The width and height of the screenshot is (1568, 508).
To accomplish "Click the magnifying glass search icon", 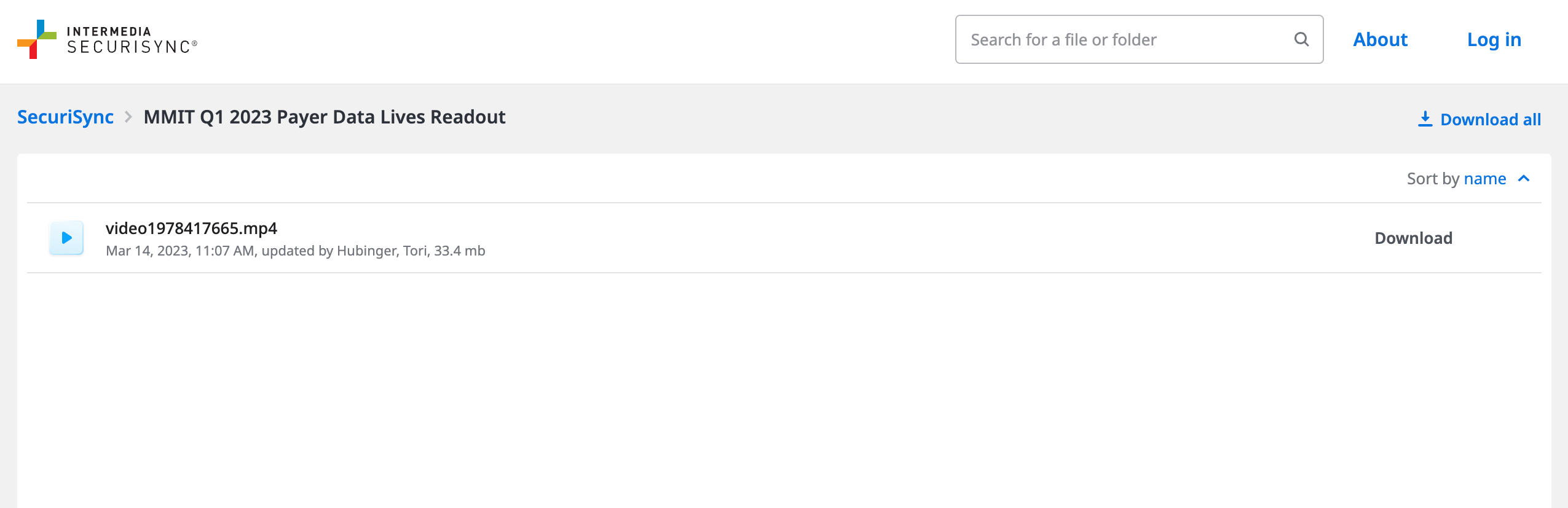I will click(1301, 39).
